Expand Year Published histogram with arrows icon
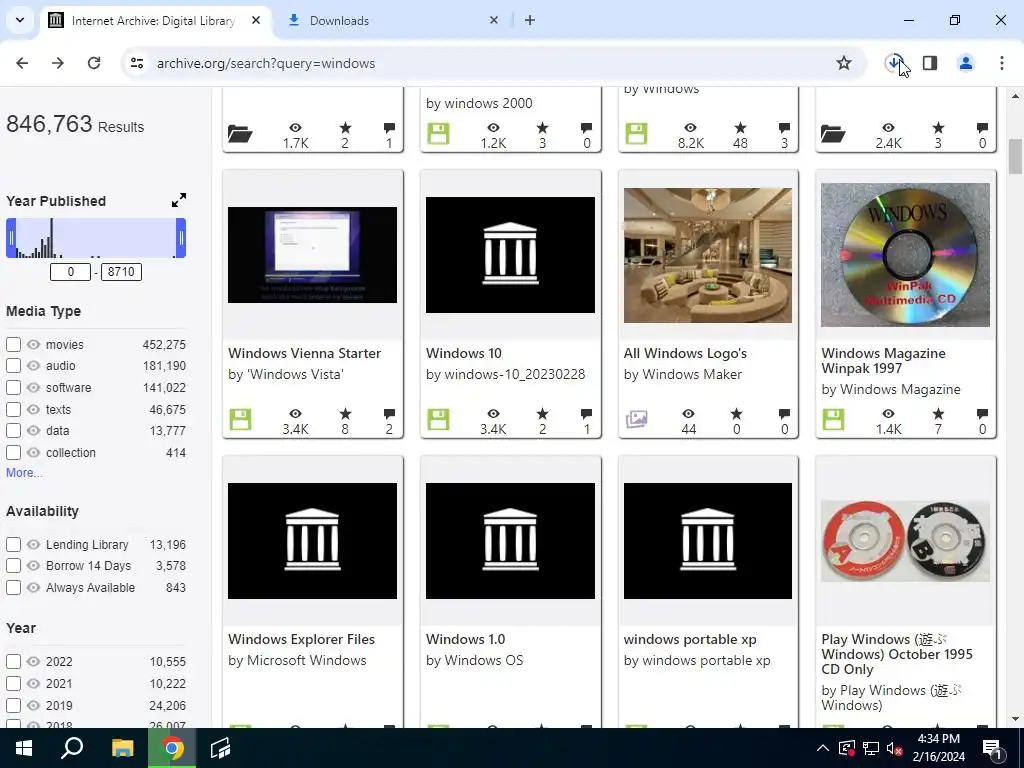The width and height of the screenshot is (1024, 768). tap(179, 200)
